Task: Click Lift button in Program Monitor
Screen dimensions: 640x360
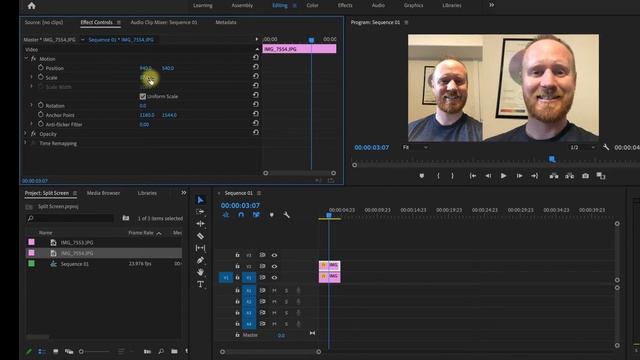Action: (553, 176)
